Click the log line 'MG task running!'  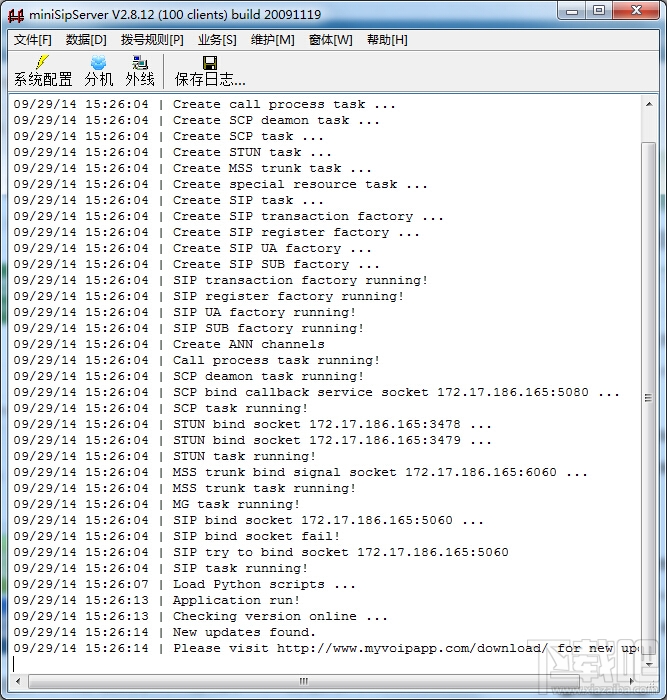tap(236, 505)
